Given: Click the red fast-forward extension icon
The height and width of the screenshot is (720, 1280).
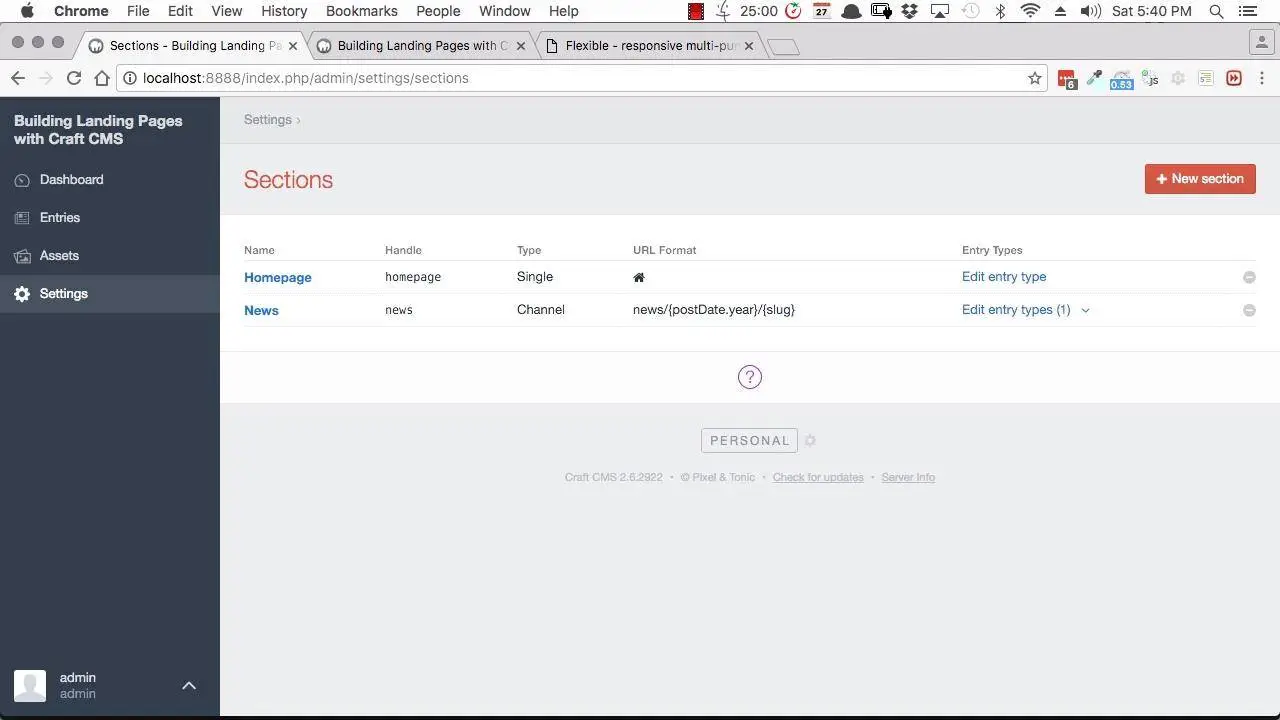Looking at the screenshot, I should 1234,78.
